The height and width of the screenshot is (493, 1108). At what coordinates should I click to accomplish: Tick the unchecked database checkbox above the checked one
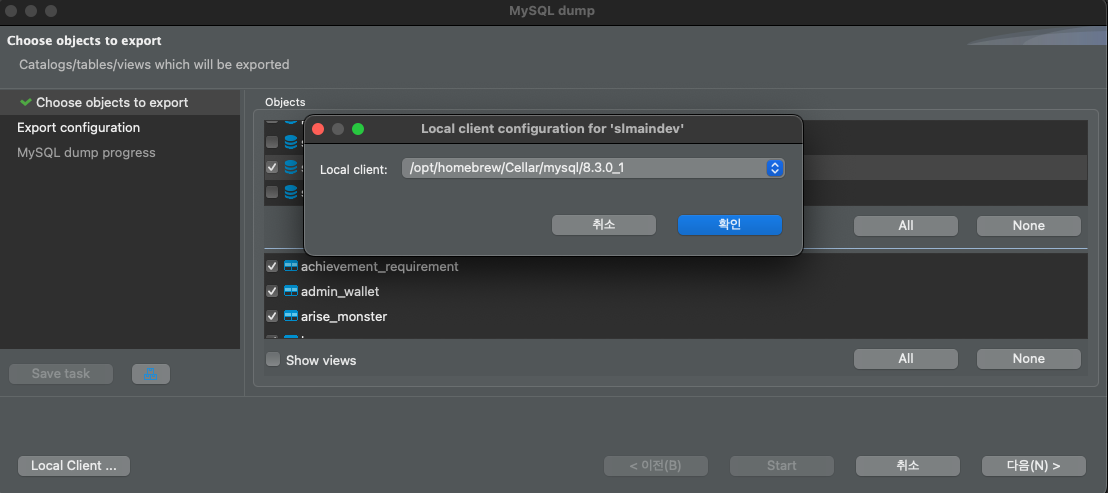272,142
